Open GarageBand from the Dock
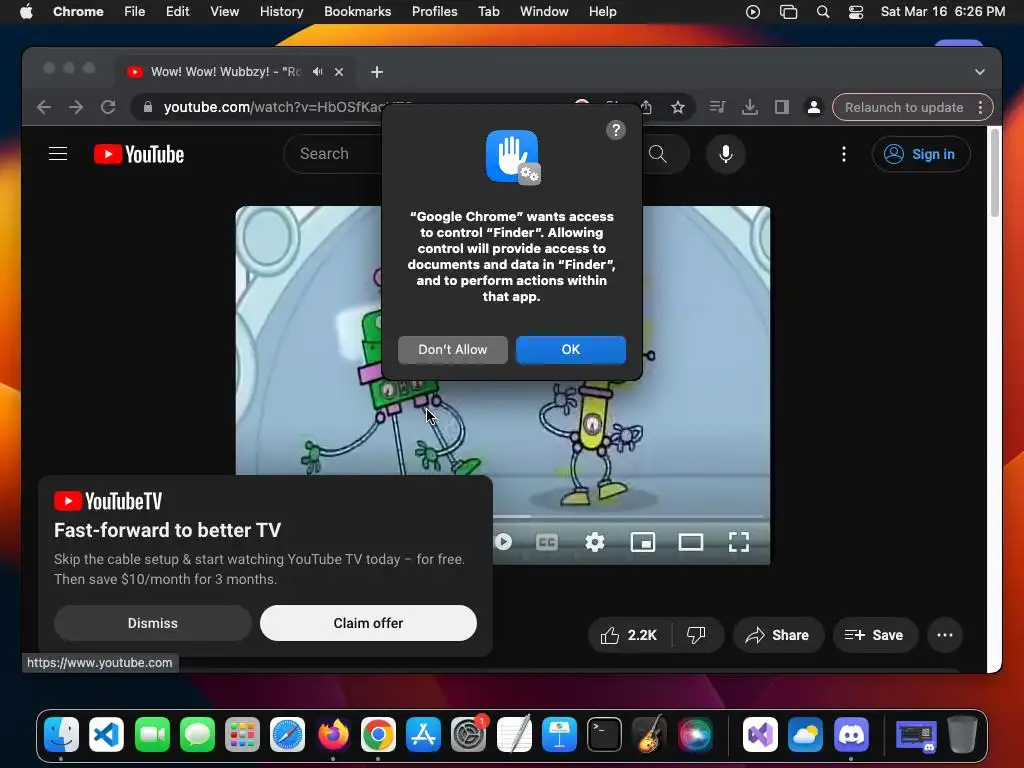This screenshot has height=768, width=1024. (650, 735)
